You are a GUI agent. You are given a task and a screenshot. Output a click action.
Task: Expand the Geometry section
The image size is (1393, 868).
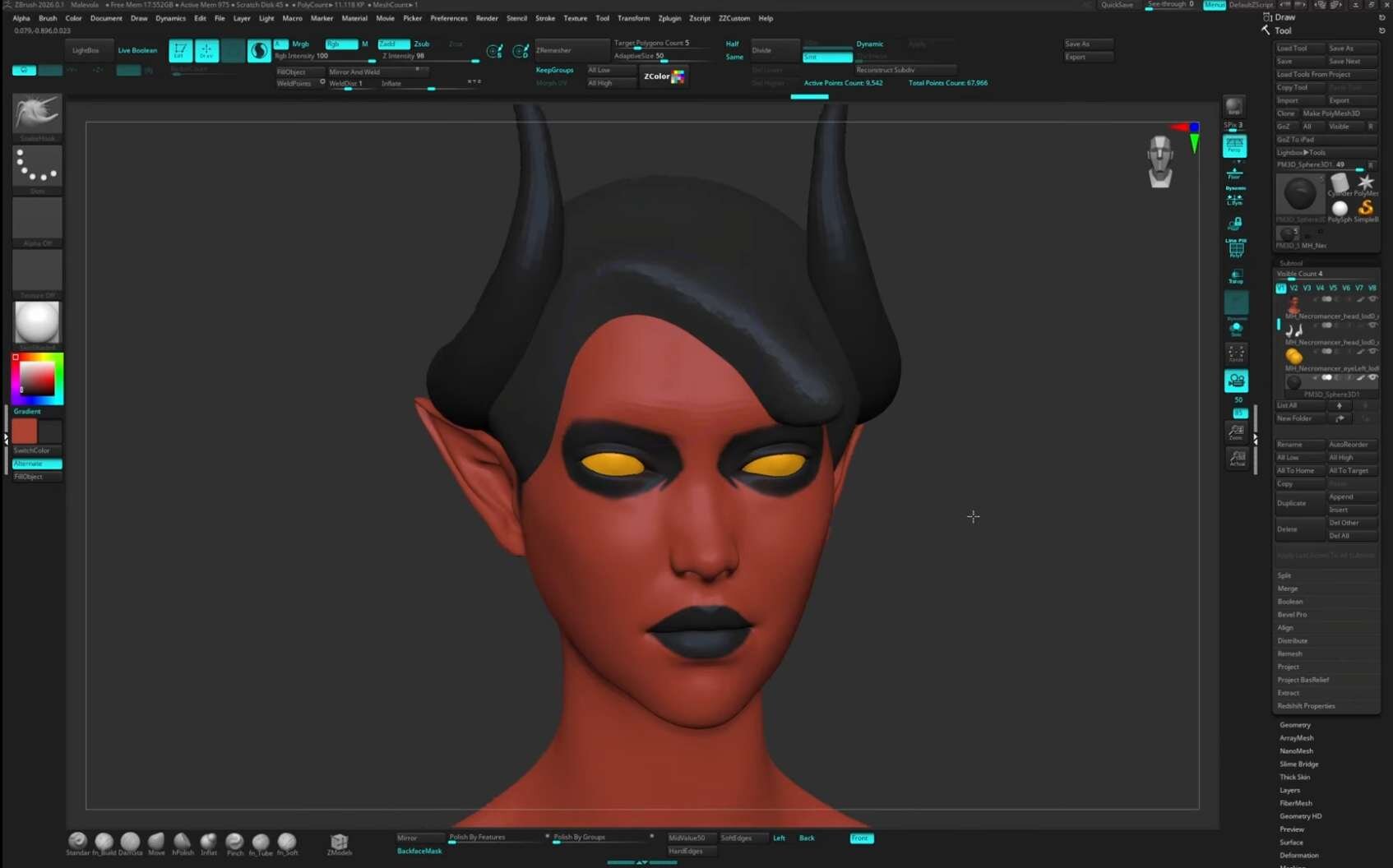tap(1294, 725)
